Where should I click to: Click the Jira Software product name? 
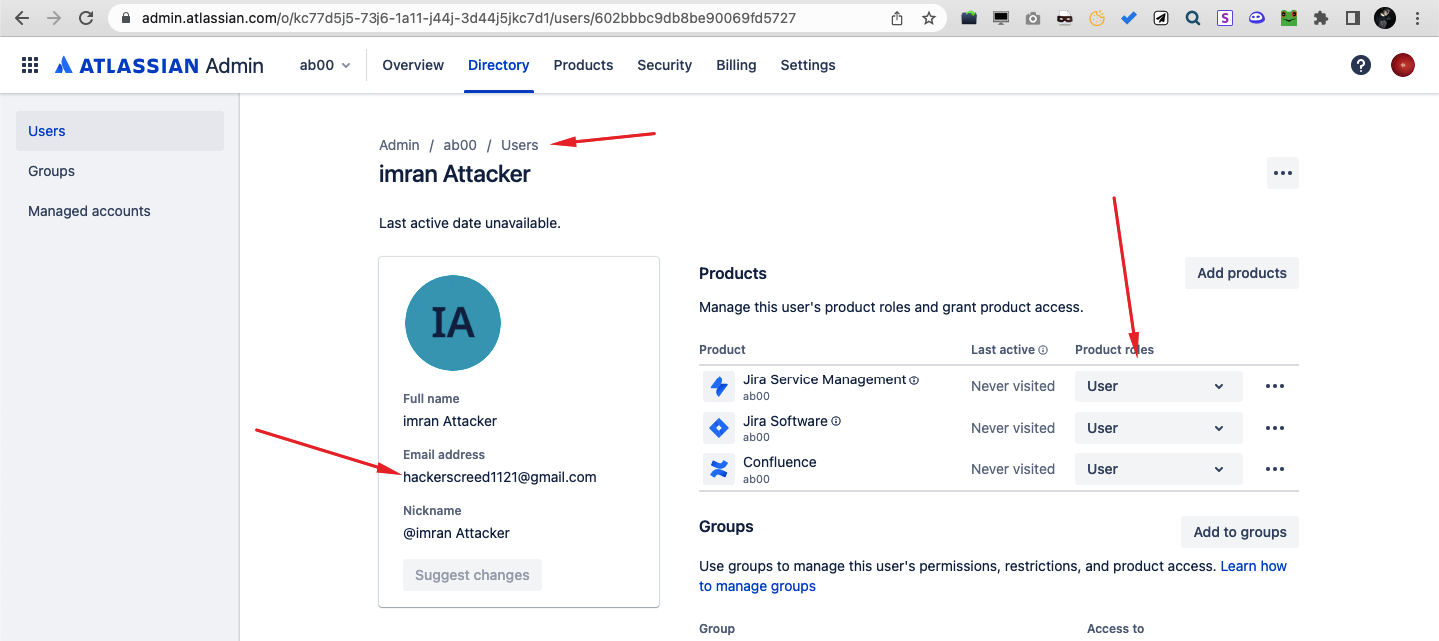(785, 421)
